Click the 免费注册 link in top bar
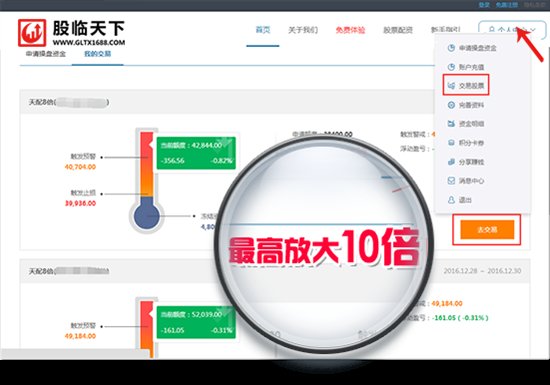Image resolution: width=550 pixels, height=385 pixels. (507, 5)
